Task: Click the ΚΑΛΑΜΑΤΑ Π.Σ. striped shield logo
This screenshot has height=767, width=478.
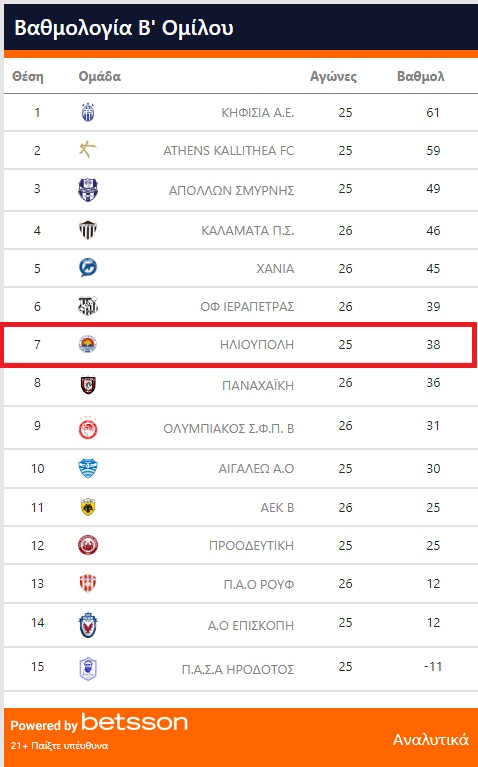Action: coord(88,230)
